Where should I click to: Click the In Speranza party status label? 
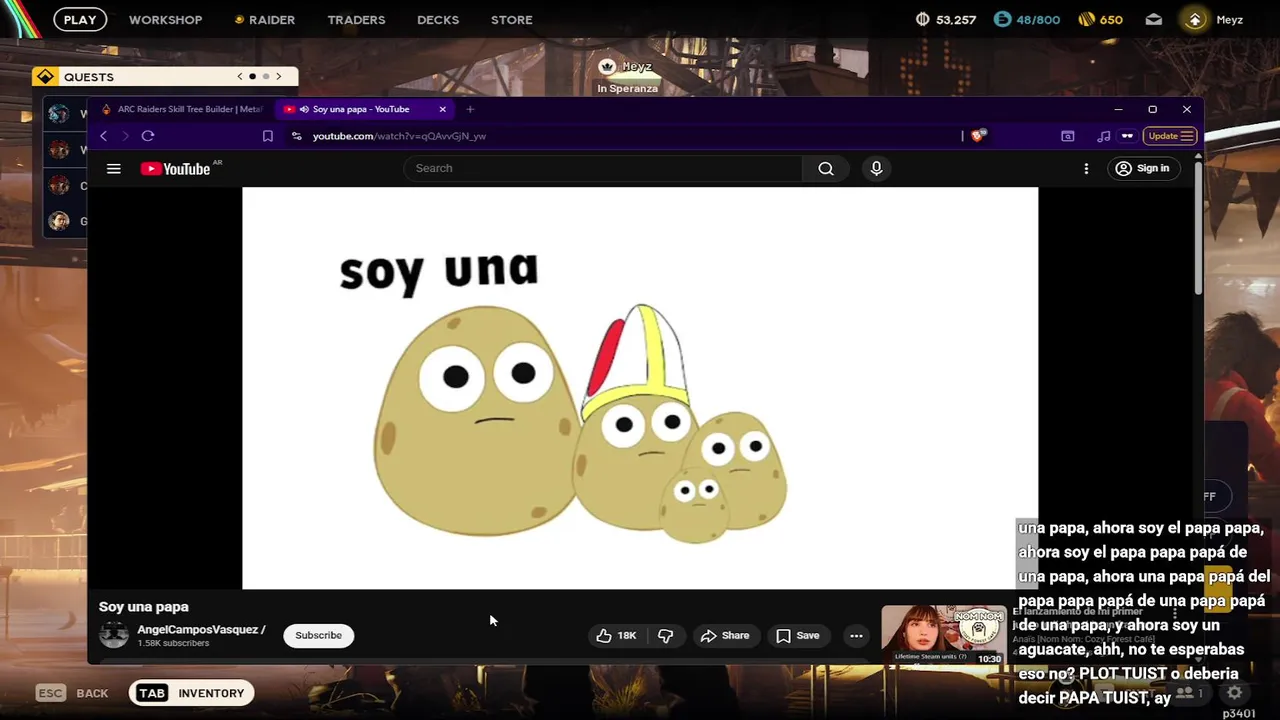tap(627, 89)
